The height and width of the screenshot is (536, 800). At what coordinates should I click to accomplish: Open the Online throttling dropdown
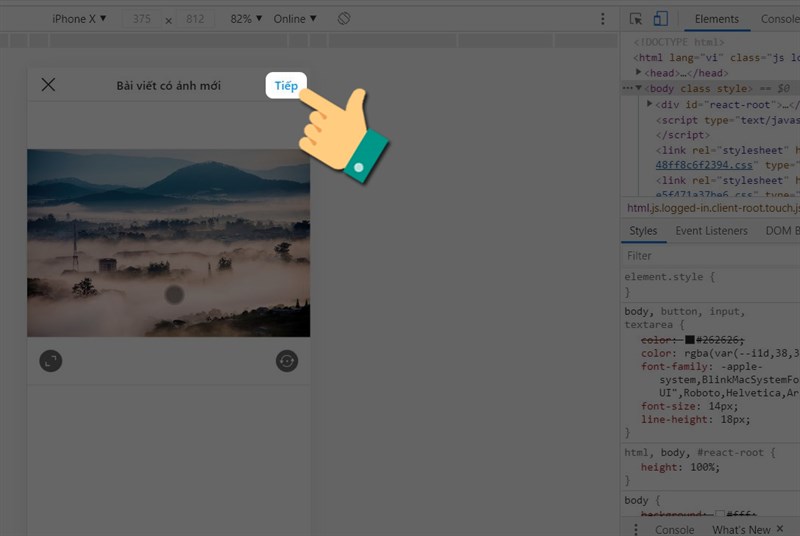(x=295, y=19)
